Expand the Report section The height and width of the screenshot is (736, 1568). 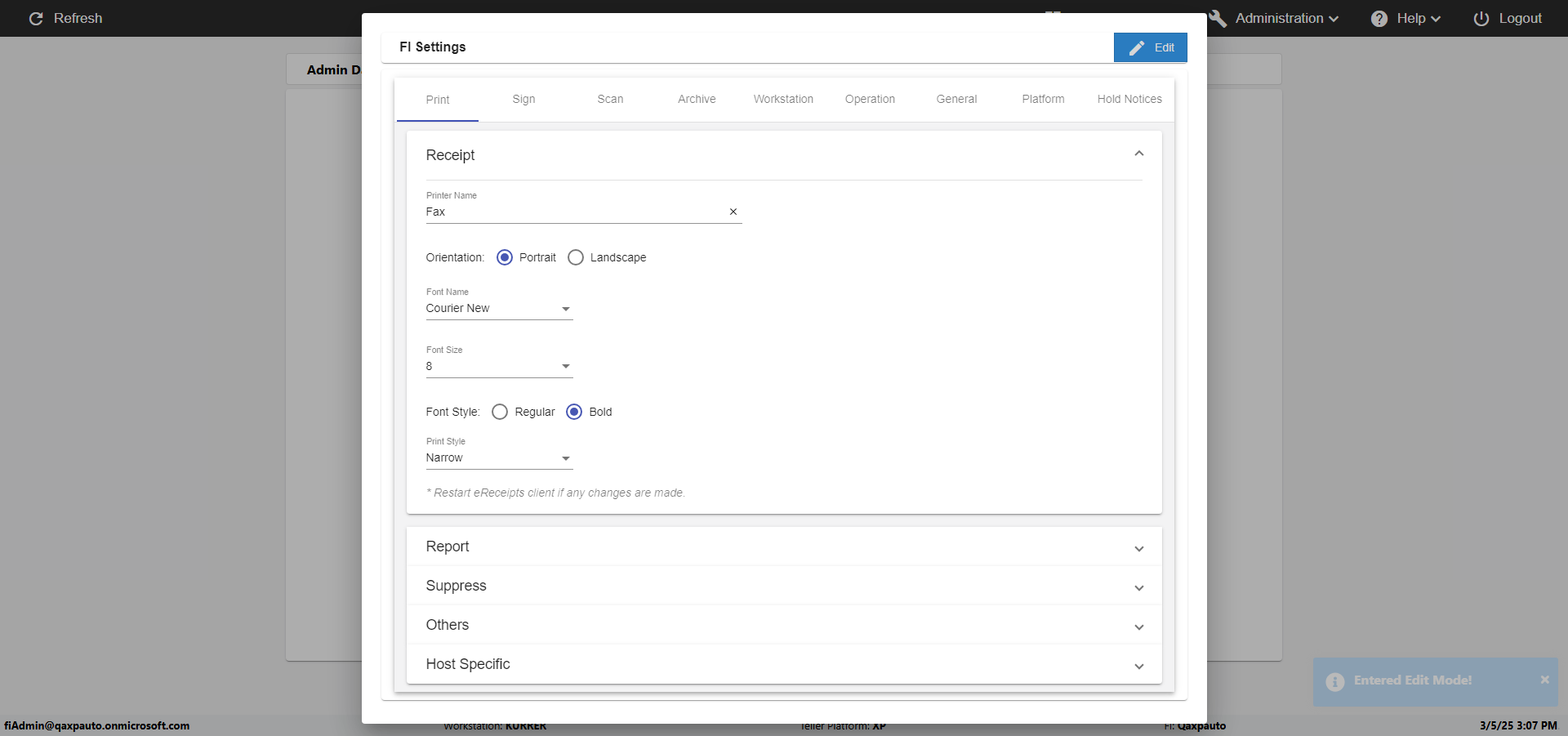pyautogui.click(x=784, y=546)
